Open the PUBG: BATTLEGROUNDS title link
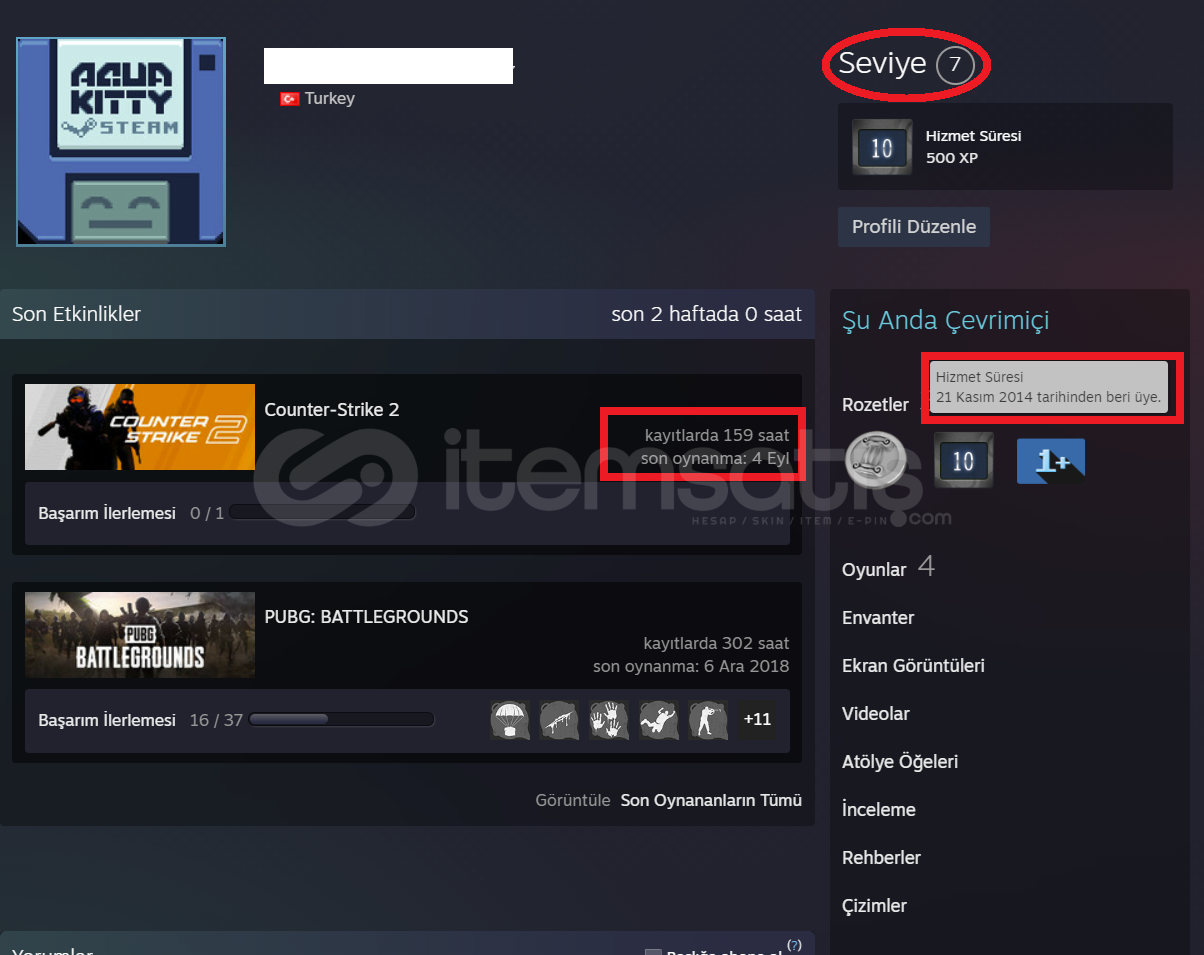 (x=366, y=617)
